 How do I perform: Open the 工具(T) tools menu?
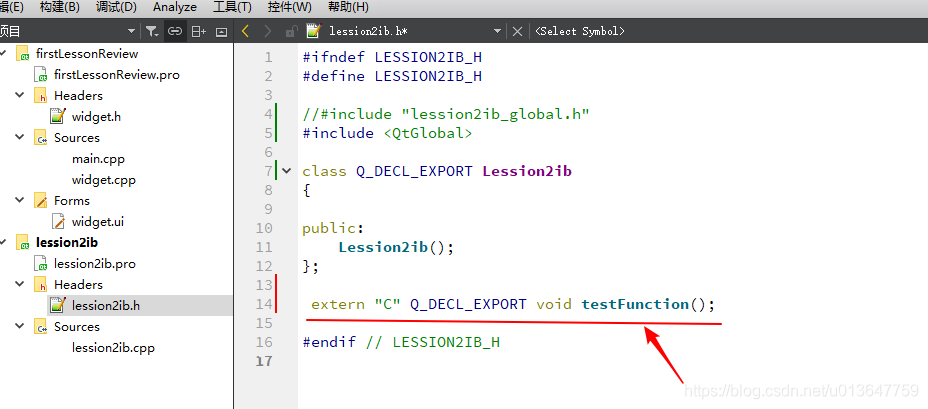tap(232, 7)
